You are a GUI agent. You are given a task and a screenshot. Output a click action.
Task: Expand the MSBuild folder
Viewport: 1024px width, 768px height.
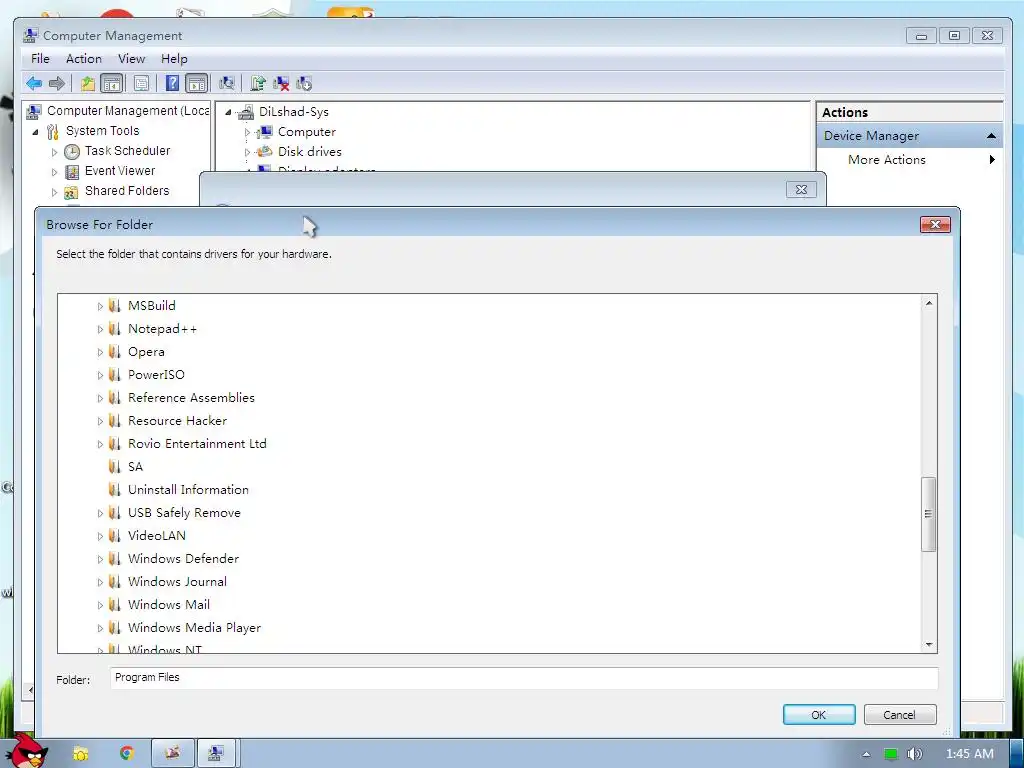pos(100,306)
